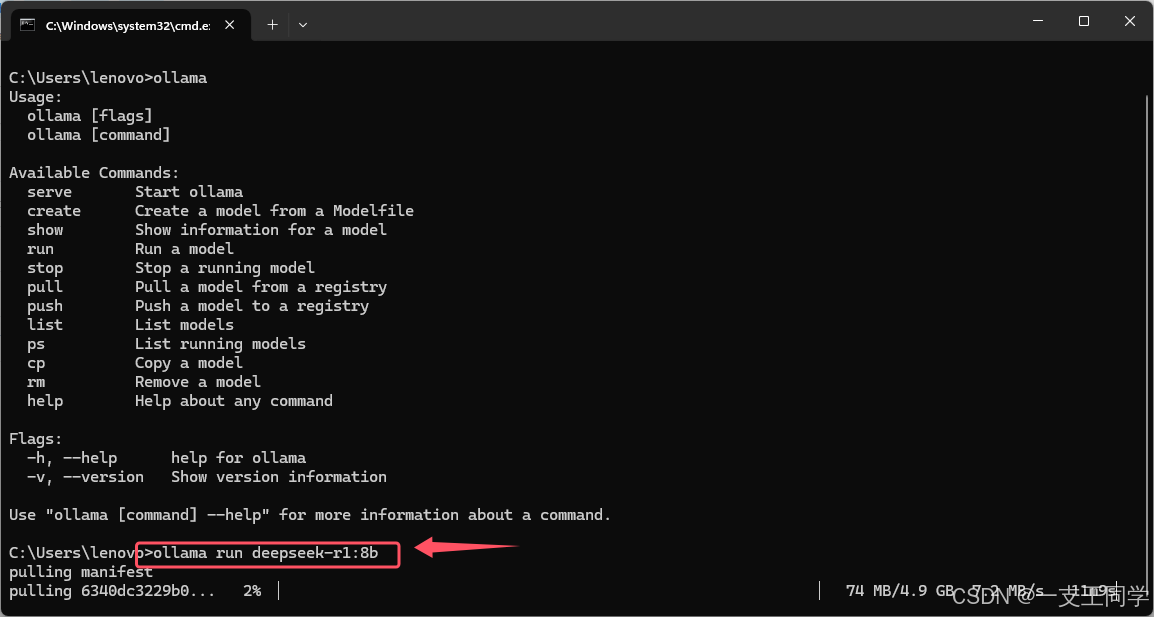The width and height of the screenshot is (1154, 617).
Task: Close the cmd.exe terminal tab
Action: (x=230, y=24)
